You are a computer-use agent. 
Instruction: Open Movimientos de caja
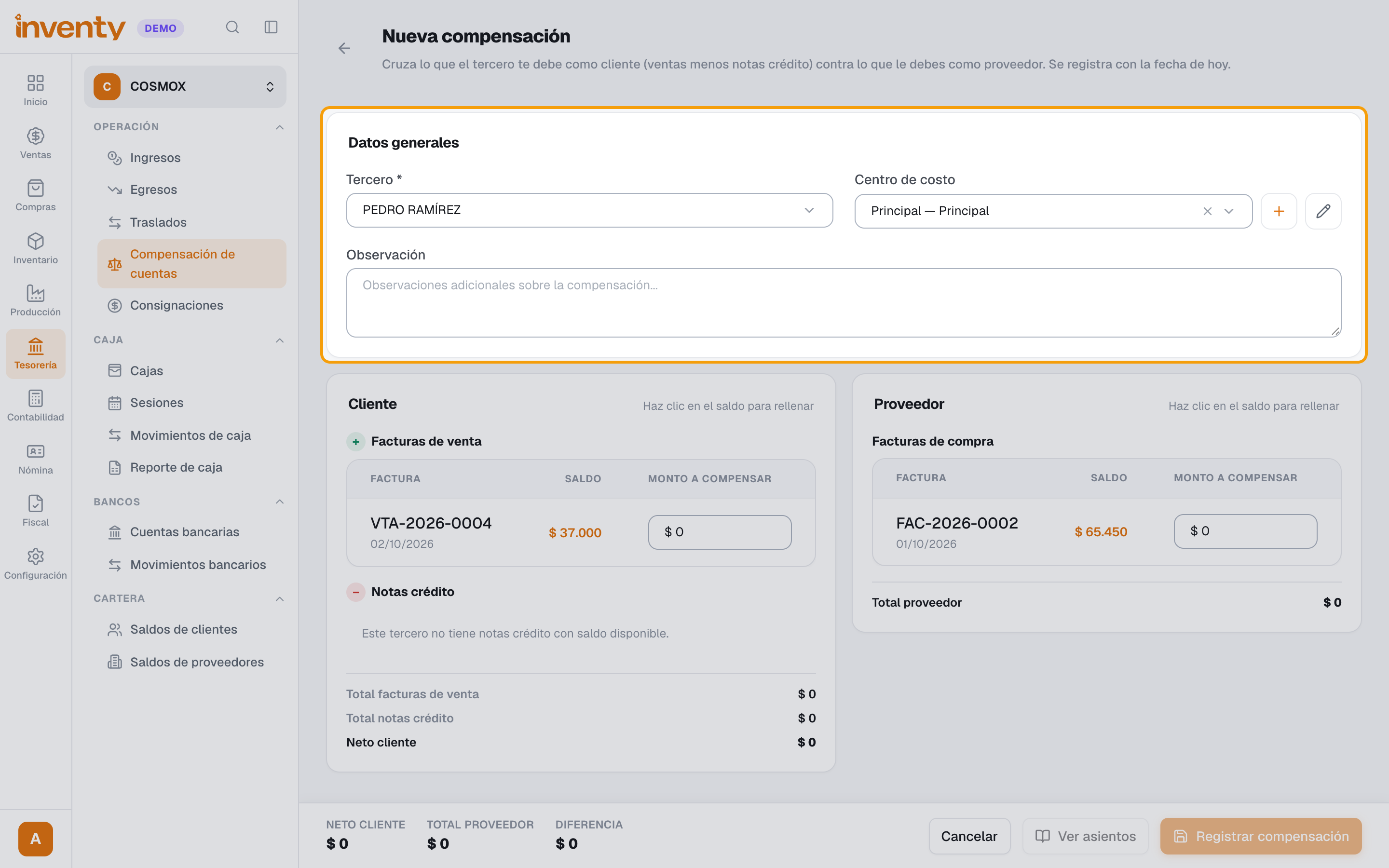click(191, 435)
